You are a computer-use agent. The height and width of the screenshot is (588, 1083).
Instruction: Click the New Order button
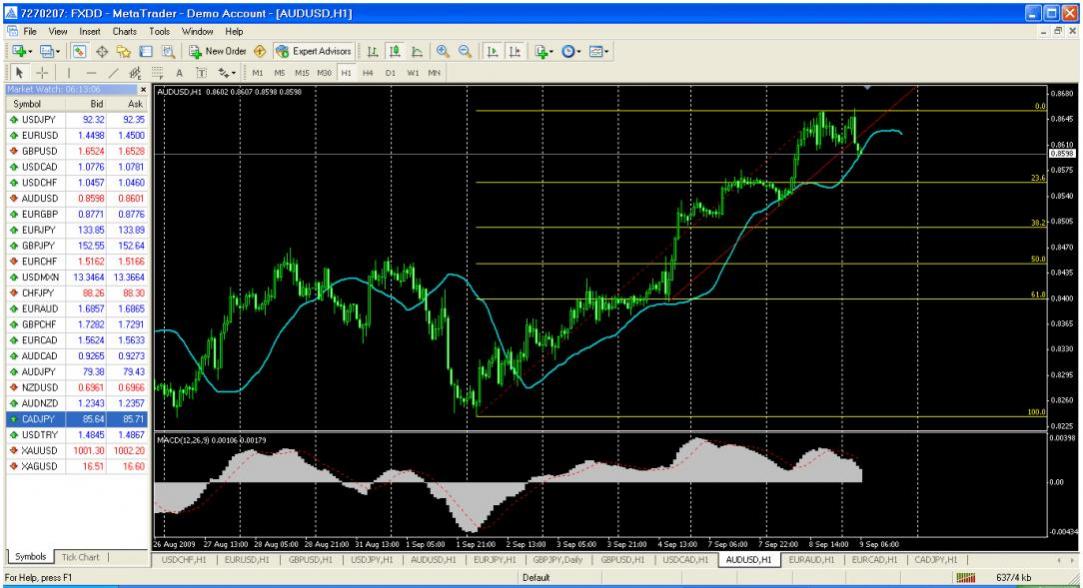(220, 50)
